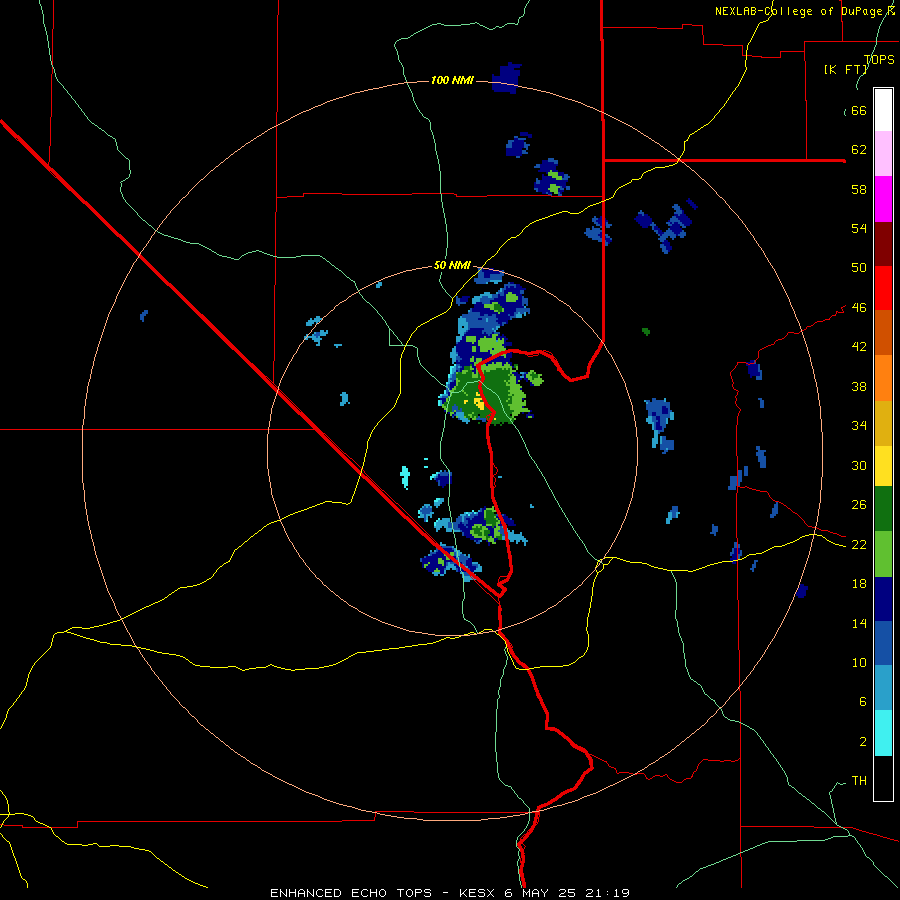Click the 26 legend value
This screenshot has width=900, height=900.
(x=859, y=505)
